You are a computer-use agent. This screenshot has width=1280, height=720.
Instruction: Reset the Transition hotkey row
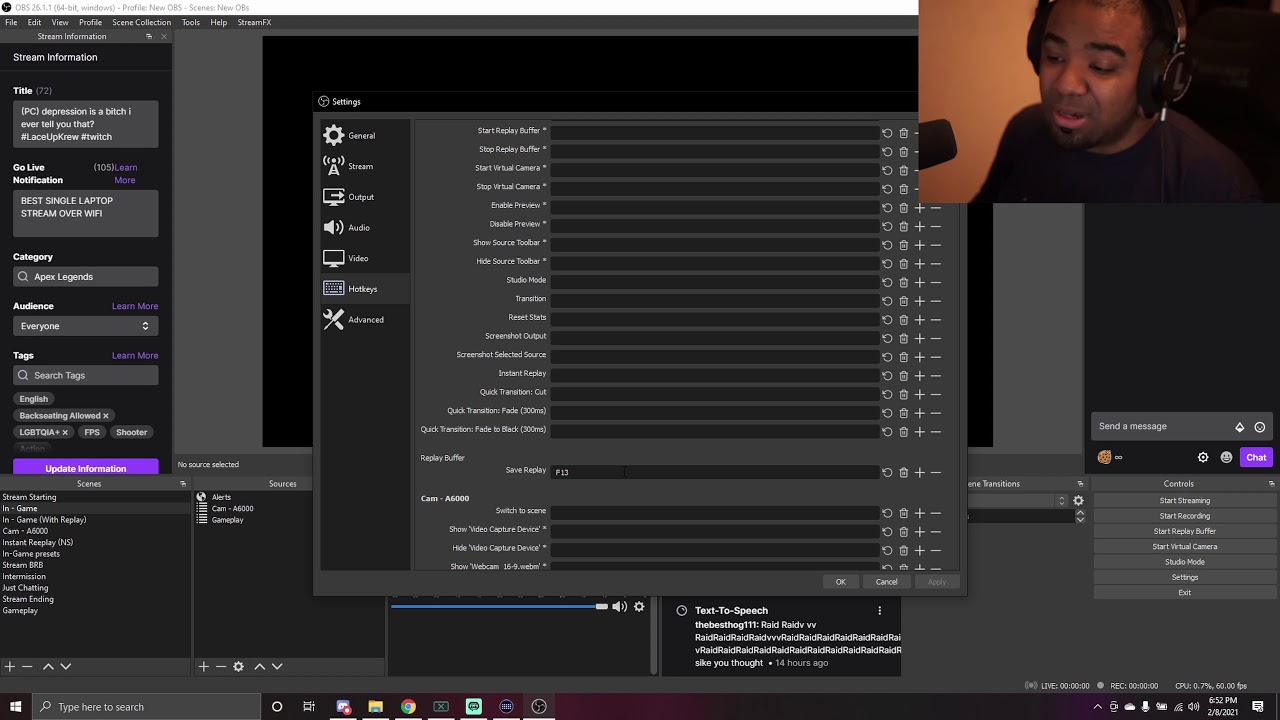pyautogui.click(x=887, y=301)
